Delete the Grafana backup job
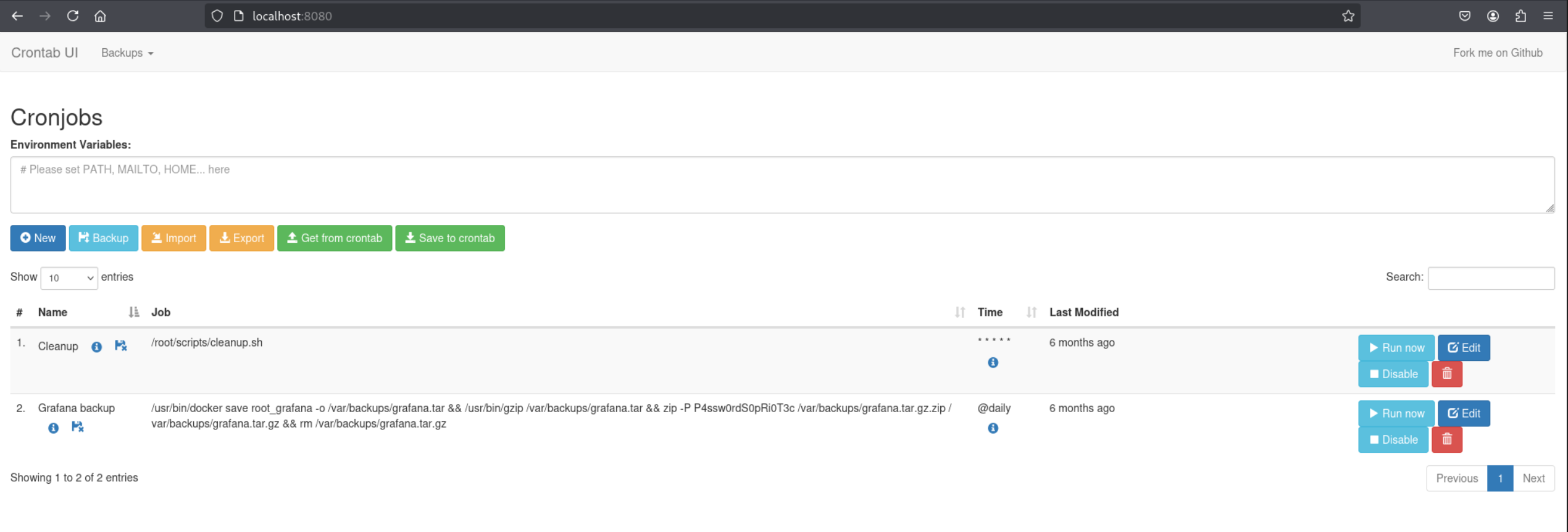The width and height of the screenshot is (1568, 532). tap(1446, 439)
